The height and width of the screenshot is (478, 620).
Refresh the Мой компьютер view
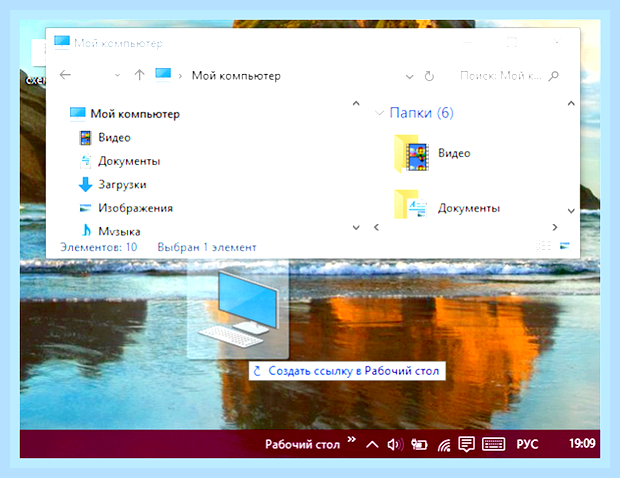pos(429,76)
